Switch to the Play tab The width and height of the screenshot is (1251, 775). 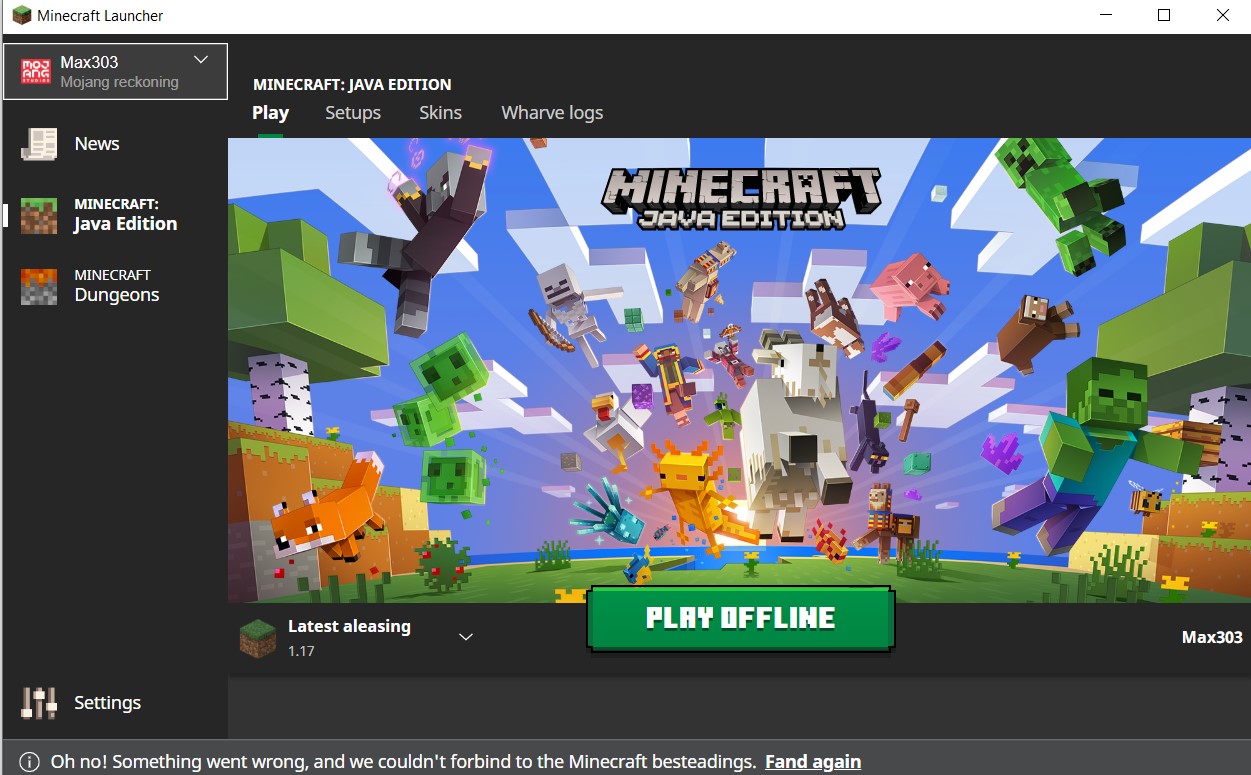(x=270, y=113)
